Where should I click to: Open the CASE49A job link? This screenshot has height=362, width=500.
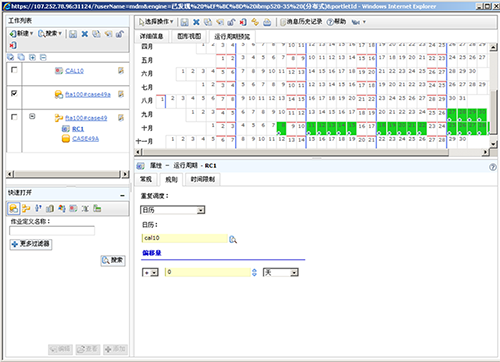click(85, 139)
